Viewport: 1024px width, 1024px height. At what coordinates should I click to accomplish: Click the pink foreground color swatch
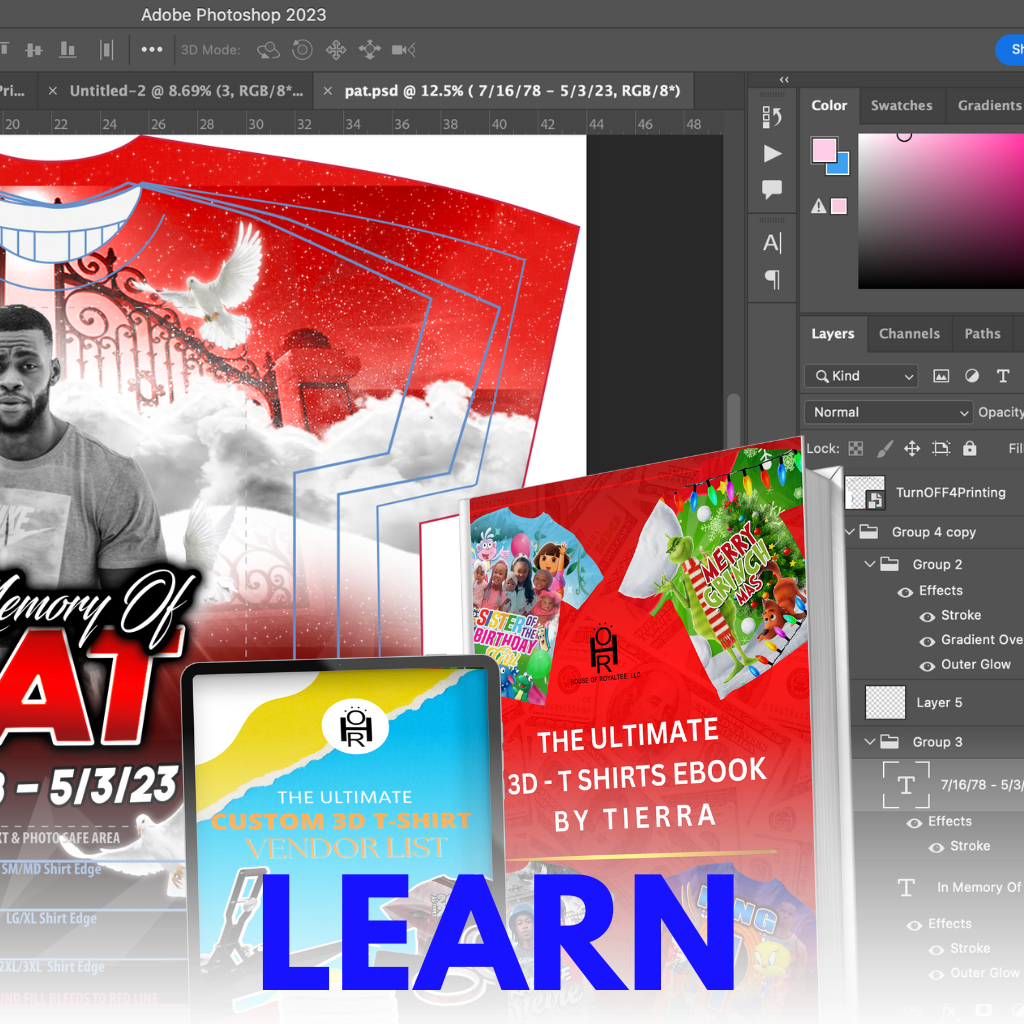point(824,152)
